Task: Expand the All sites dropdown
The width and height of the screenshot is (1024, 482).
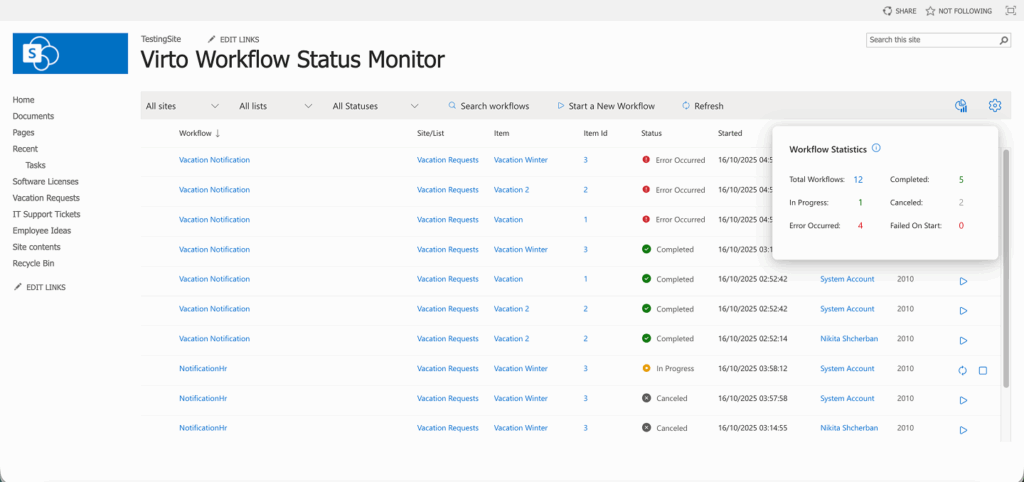Action: (x=182, y=106)
